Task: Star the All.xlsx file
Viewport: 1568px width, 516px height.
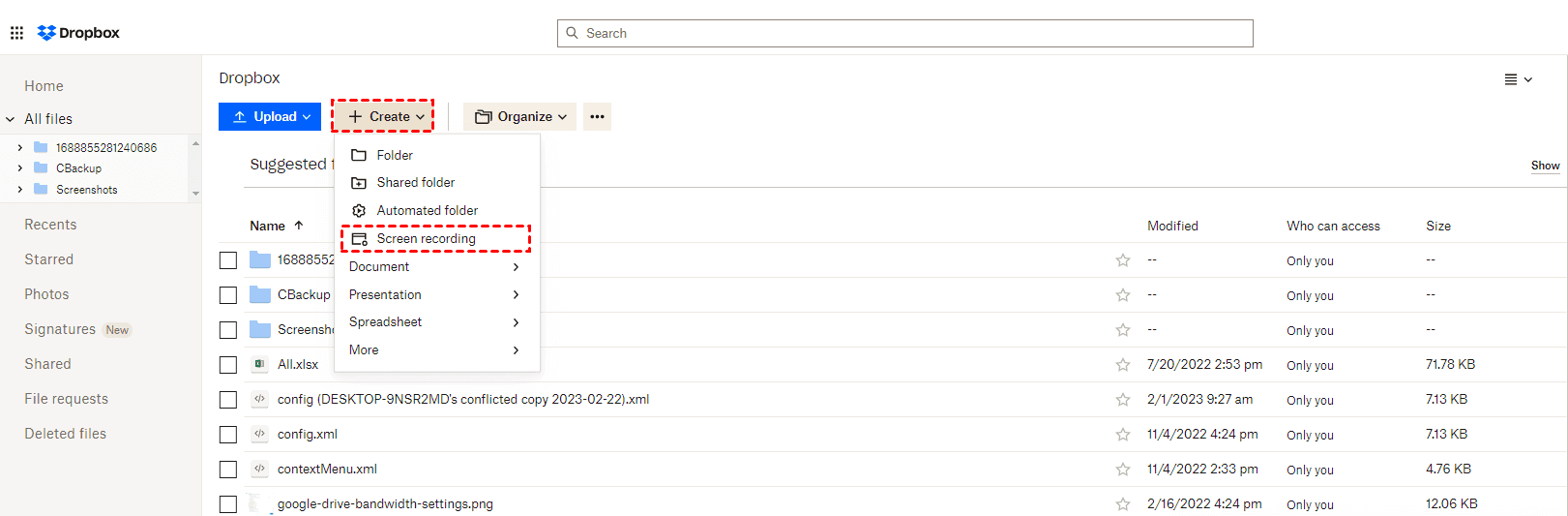Action: tap(1122, 365)
